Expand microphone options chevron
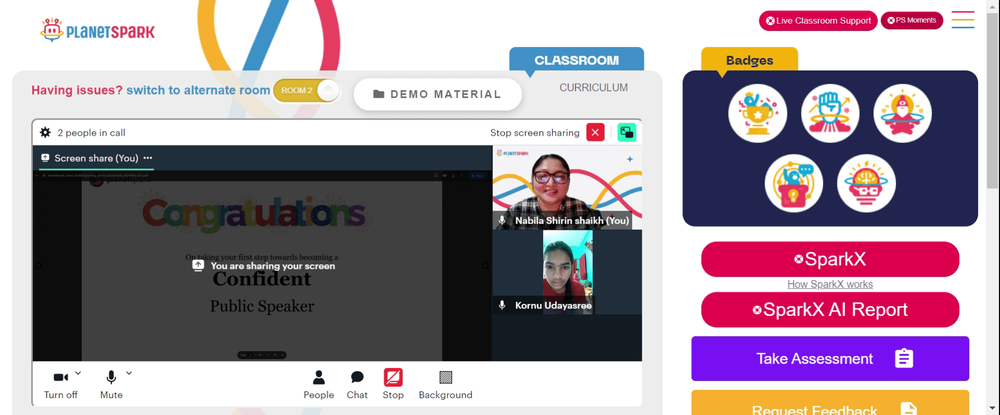 (129, 373)
